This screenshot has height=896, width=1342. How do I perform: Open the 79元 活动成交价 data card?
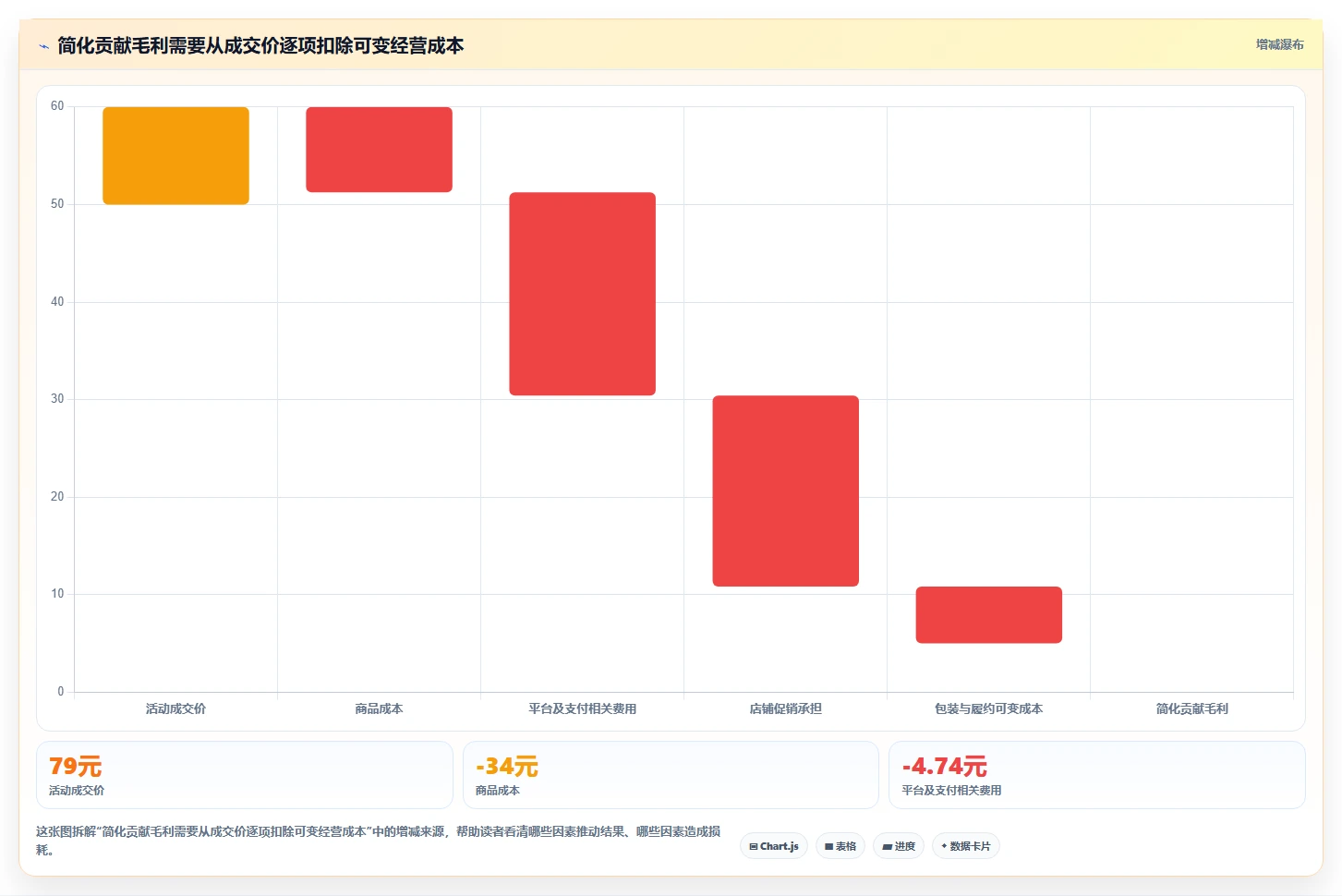[245, 775]
